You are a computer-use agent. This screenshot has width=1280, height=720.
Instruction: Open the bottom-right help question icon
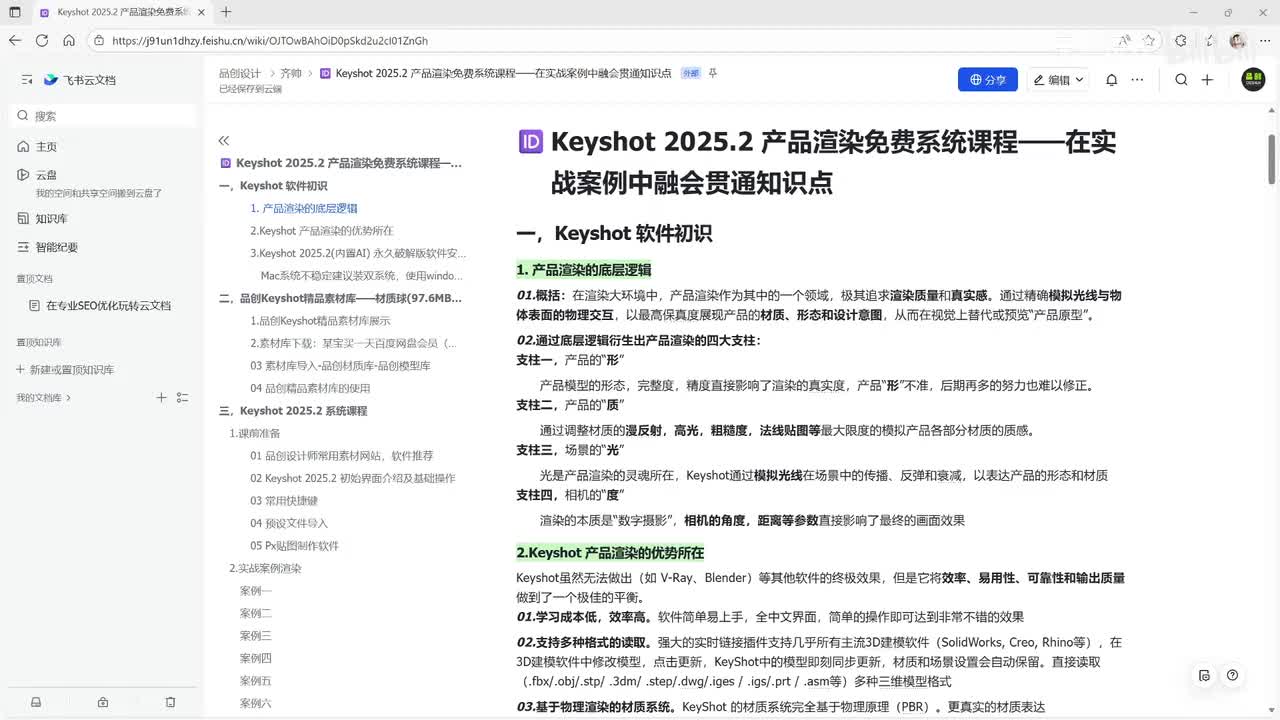point(1232,675)
